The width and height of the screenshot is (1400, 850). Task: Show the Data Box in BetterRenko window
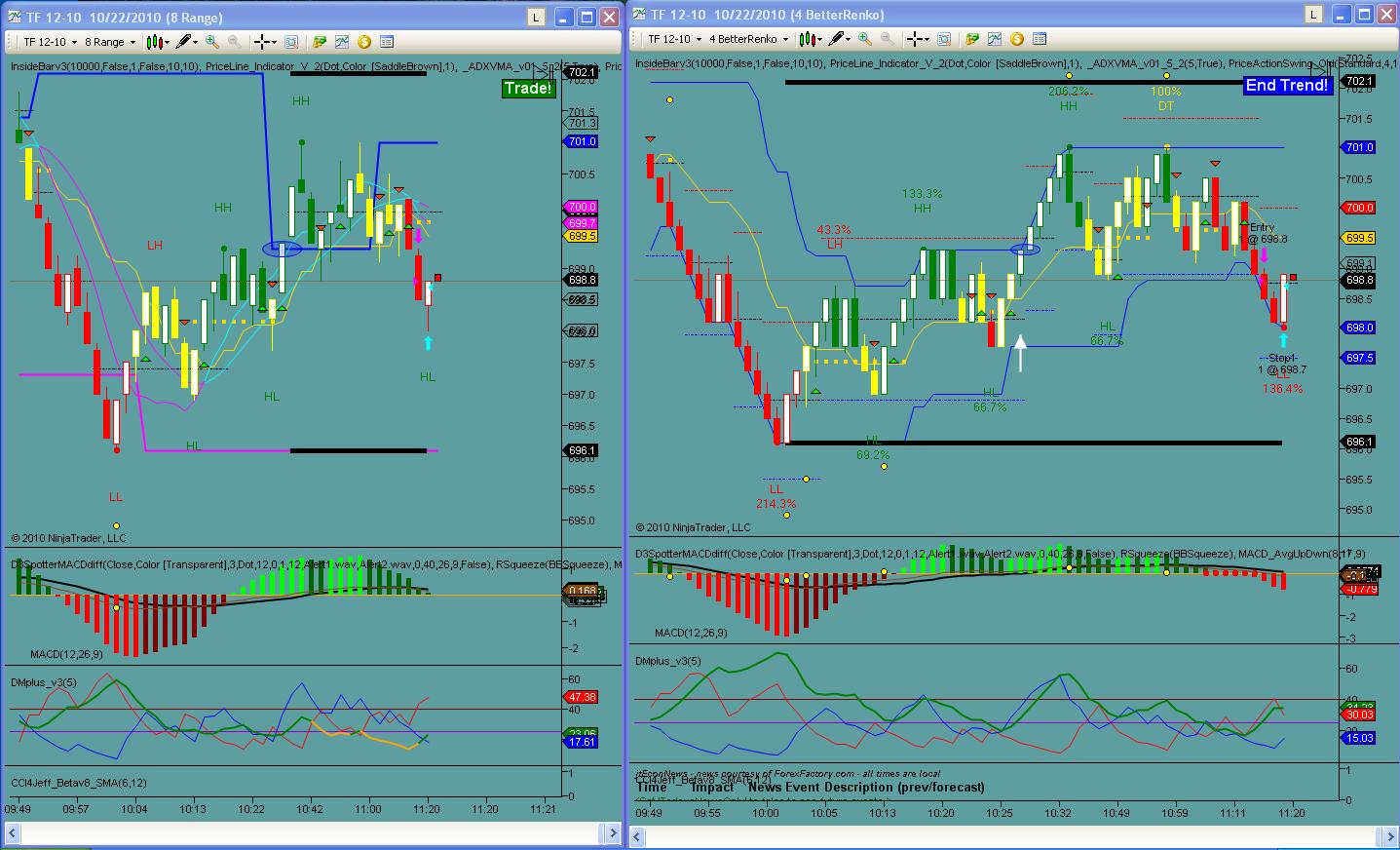coord(943,39)
